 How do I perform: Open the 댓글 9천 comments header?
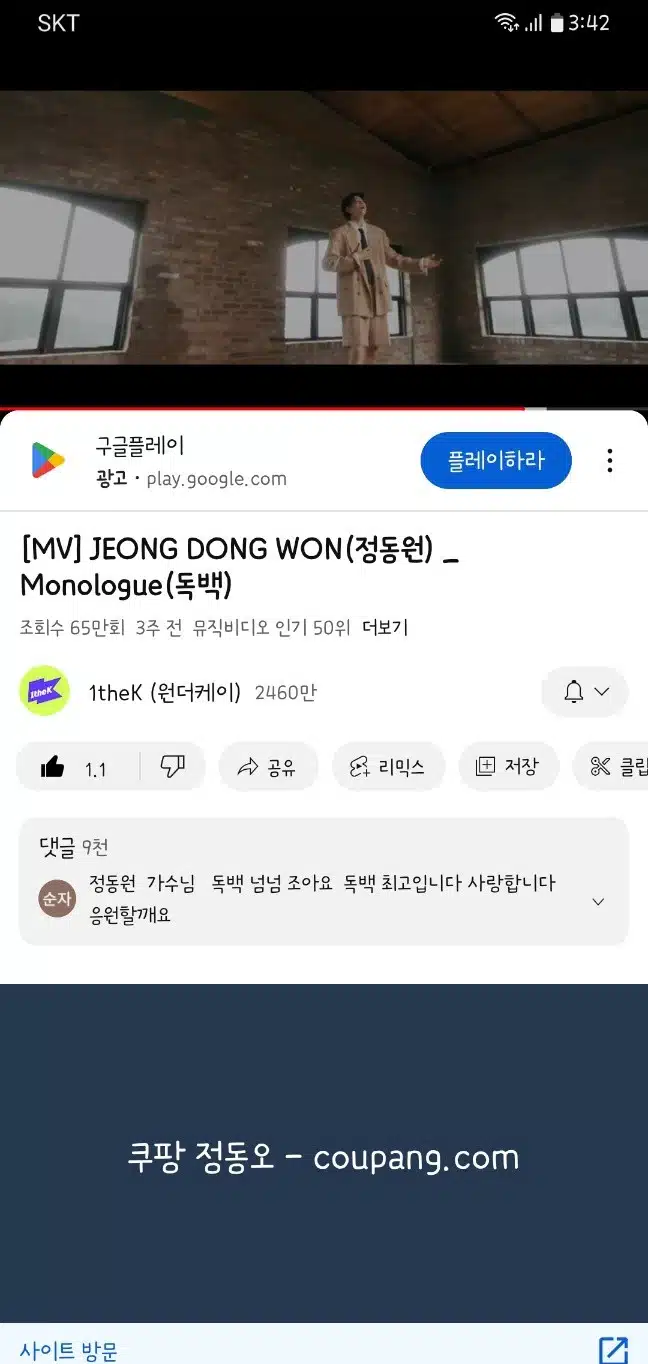click(74, 848)
